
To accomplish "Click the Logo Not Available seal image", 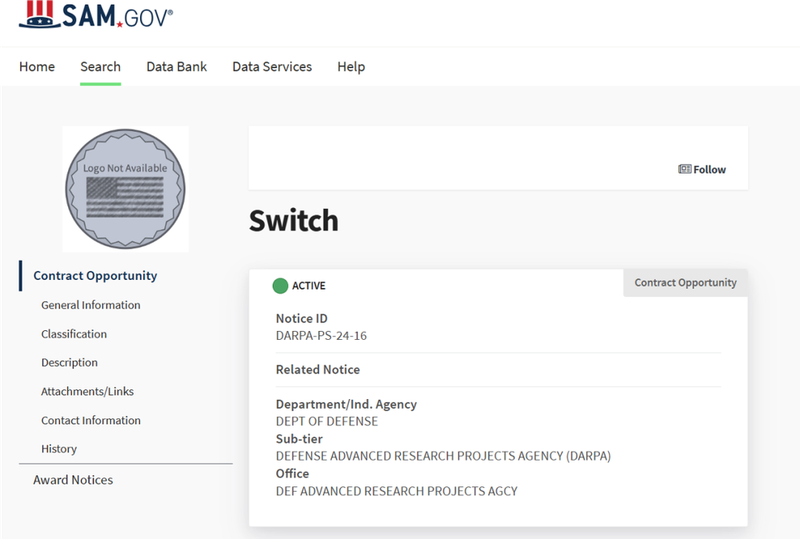I will (125, 188).
